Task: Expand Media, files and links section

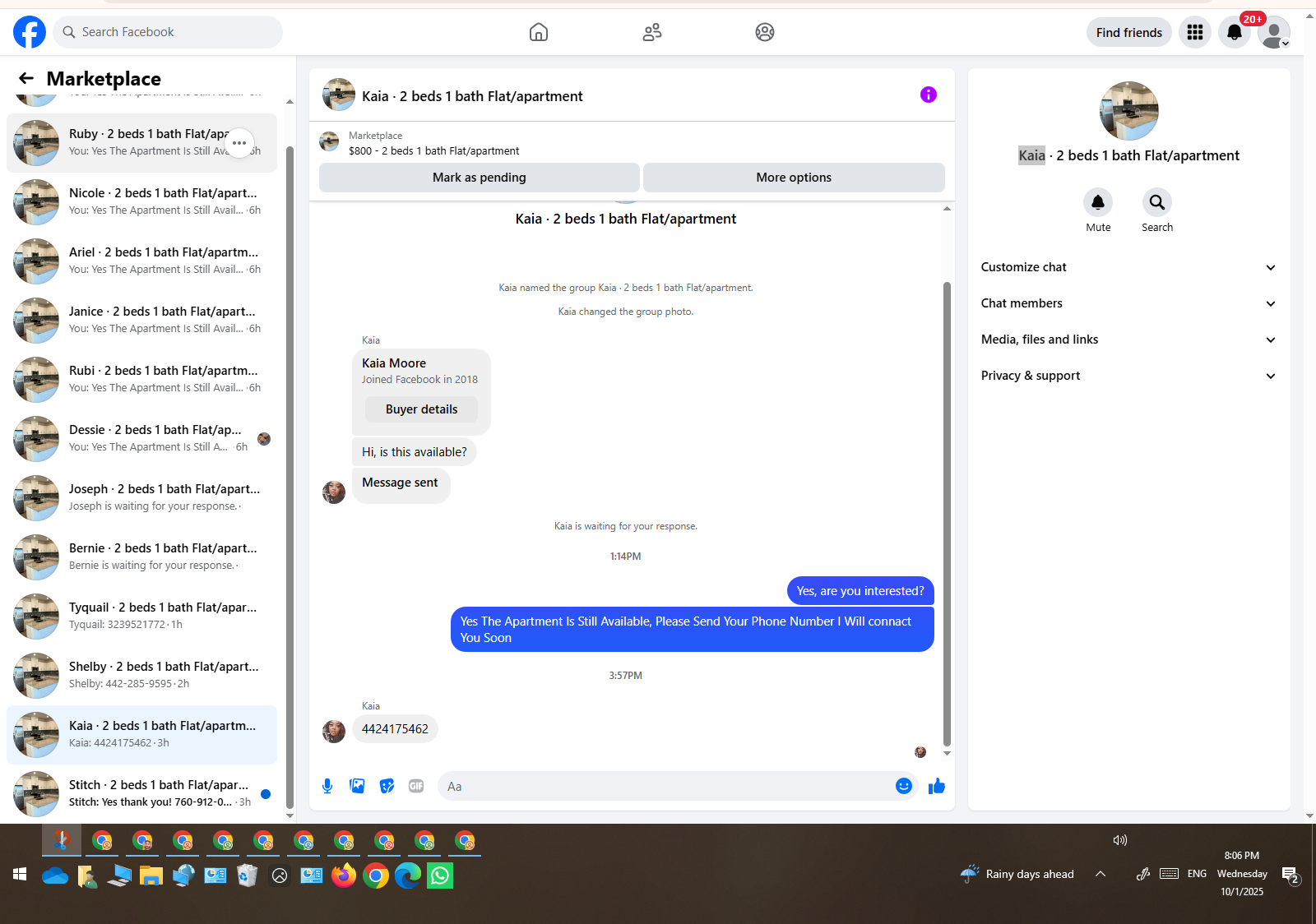Action: 1128,340
